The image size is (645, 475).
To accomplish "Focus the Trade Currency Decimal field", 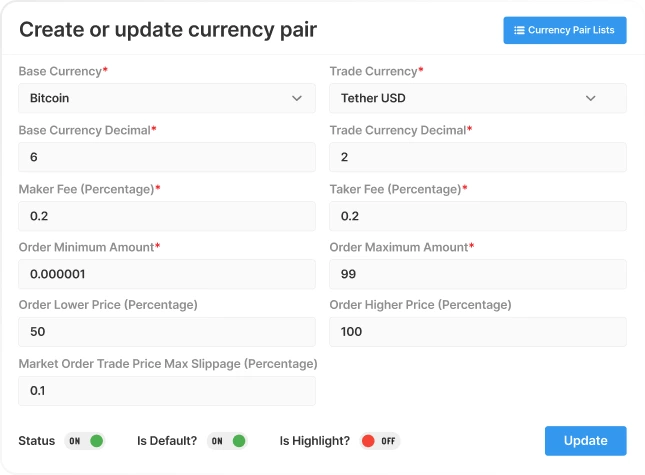I will [x=478, y=157].
